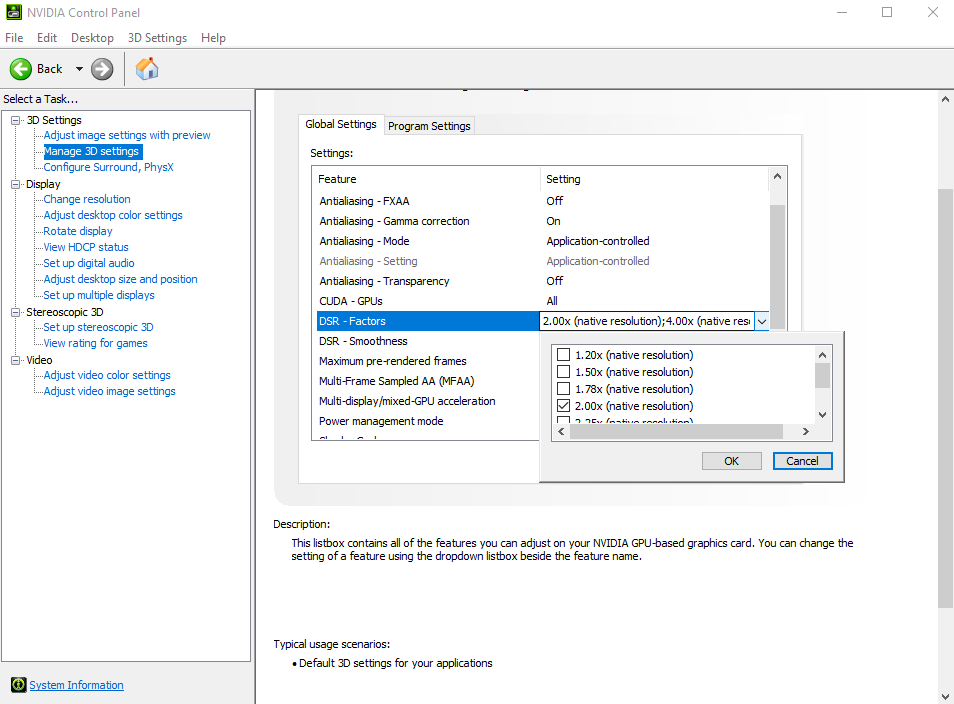954x704 pixels.
Task: Click DSR popup list scroll down arrow
Action: coord(823,415)
